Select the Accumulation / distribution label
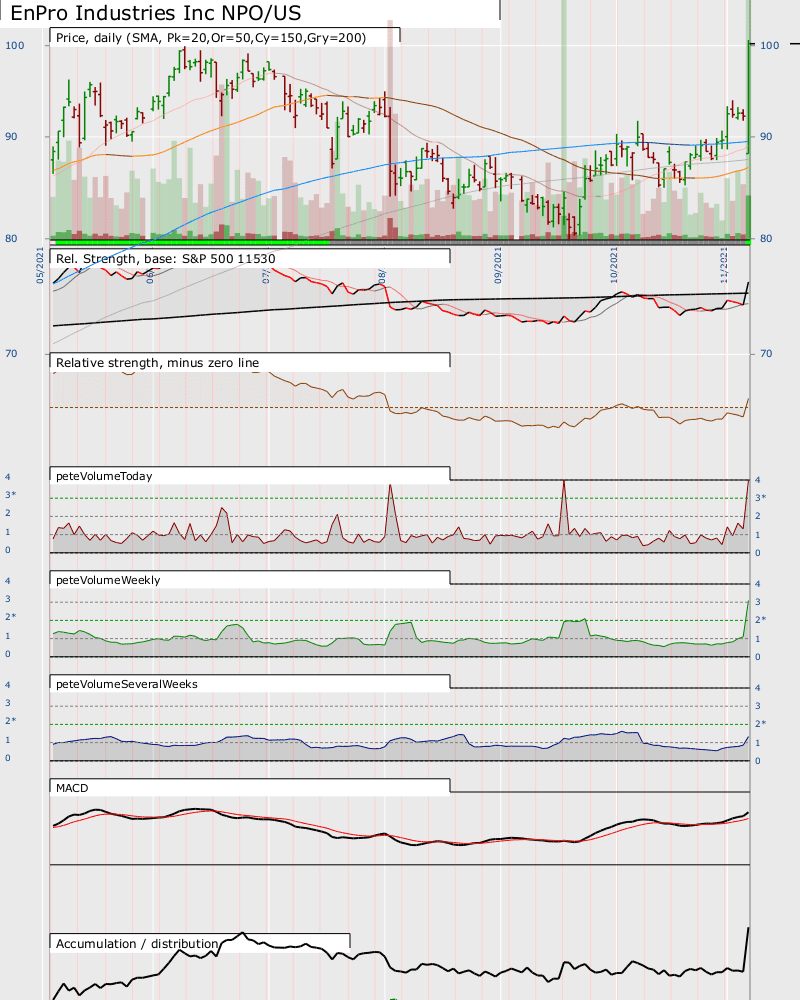 point(137,943)
